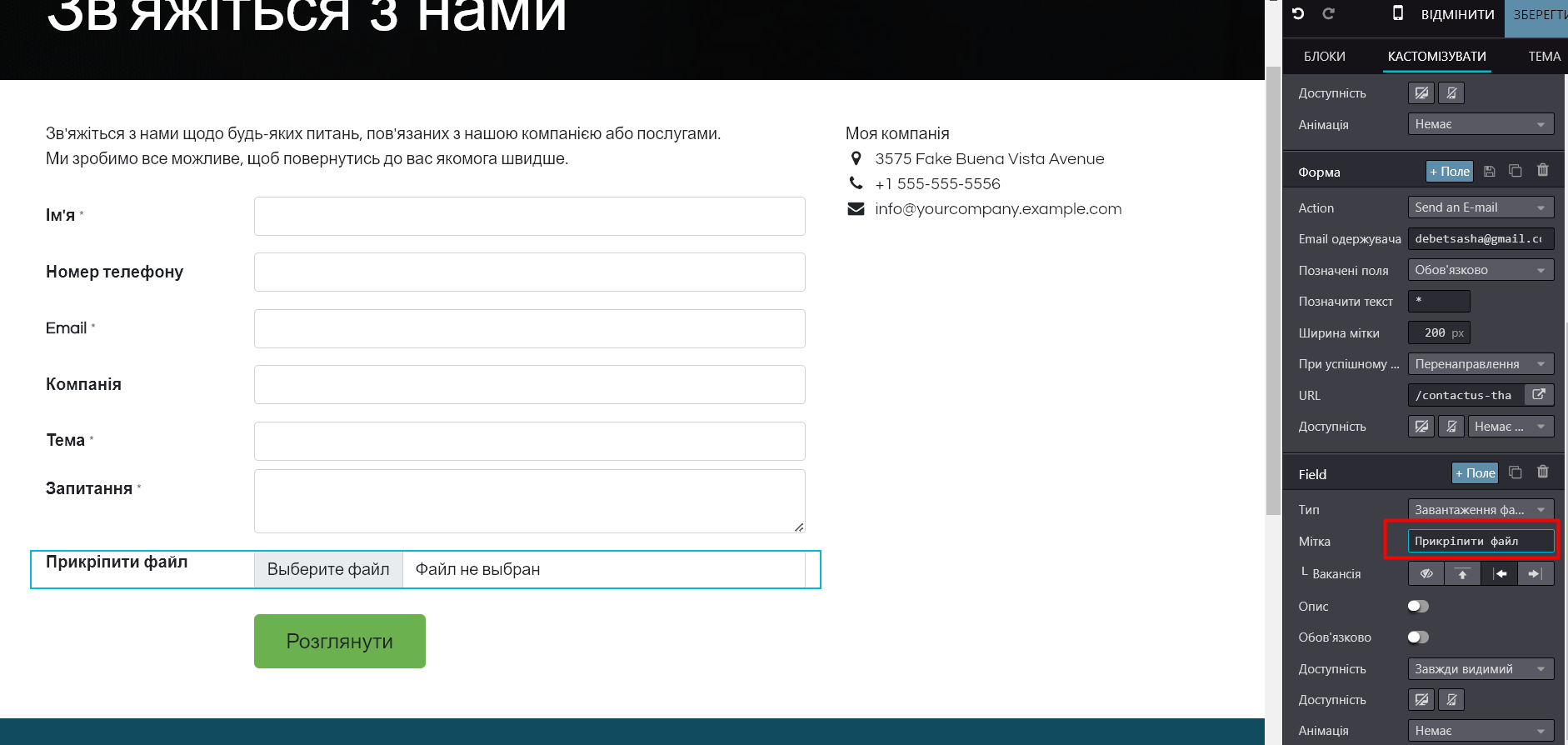Hide the field label with eye-slash icon
Viewport: 1568px width, 745px height.
coord(1426,574)
